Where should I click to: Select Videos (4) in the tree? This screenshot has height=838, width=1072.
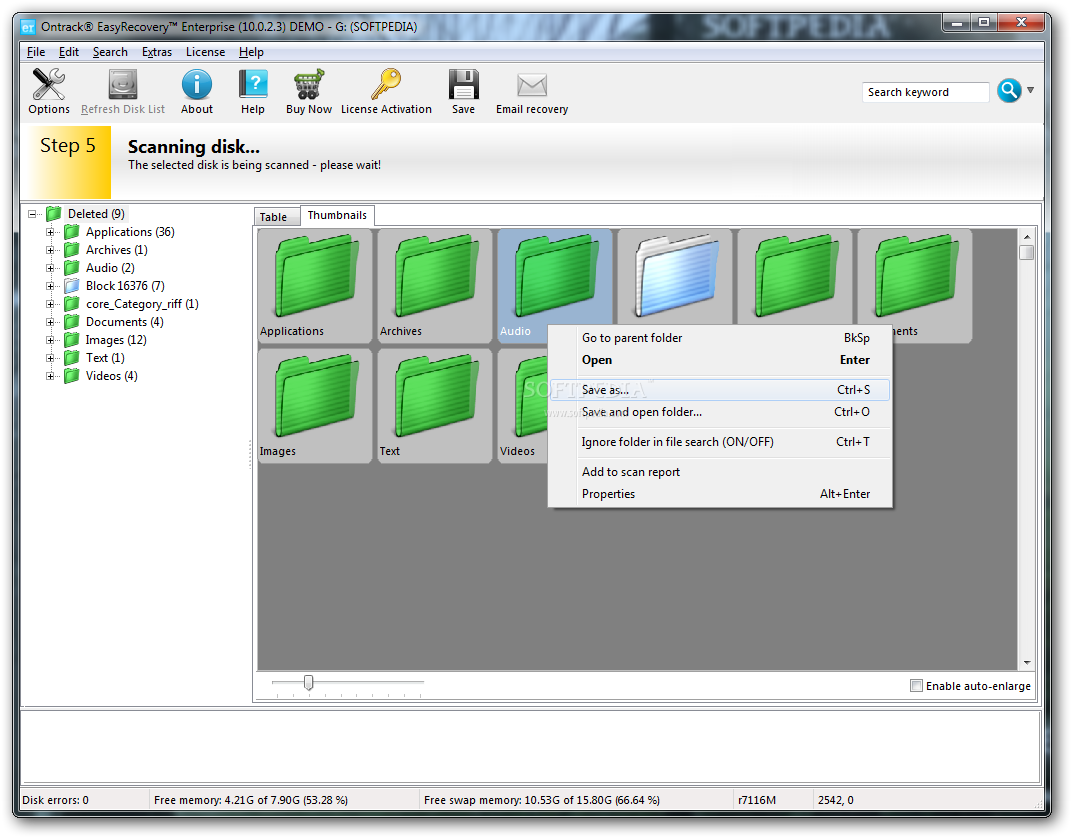point(111,376)
